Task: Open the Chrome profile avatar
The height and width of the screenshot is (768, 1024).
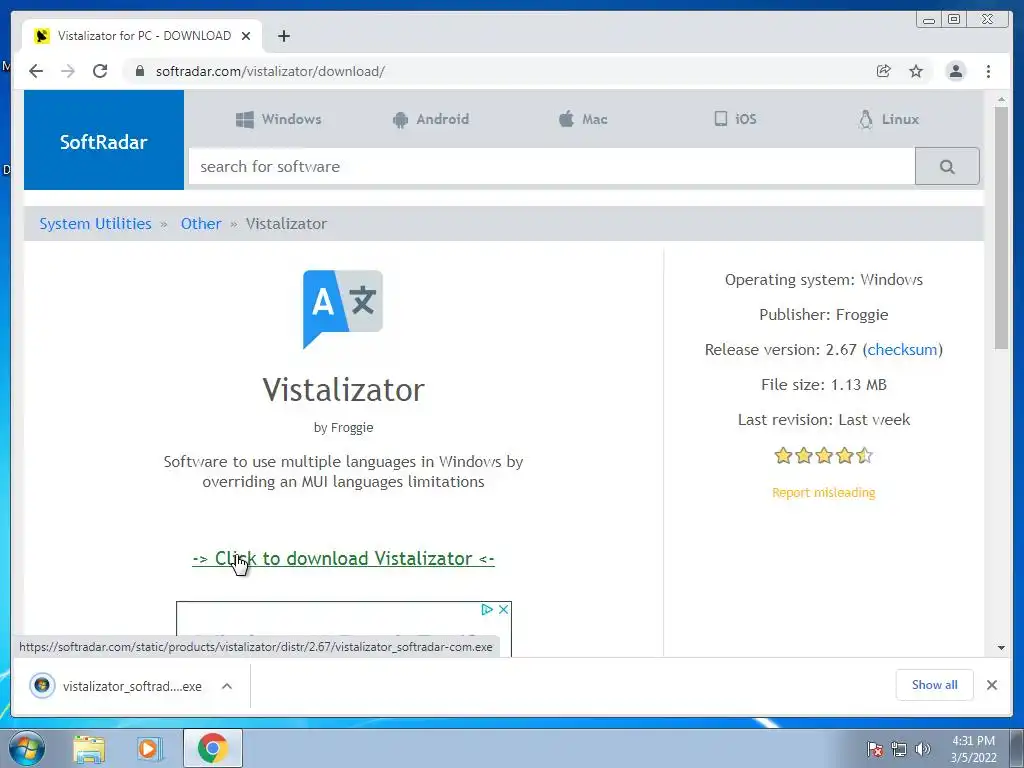Action: tap(955, 71)
